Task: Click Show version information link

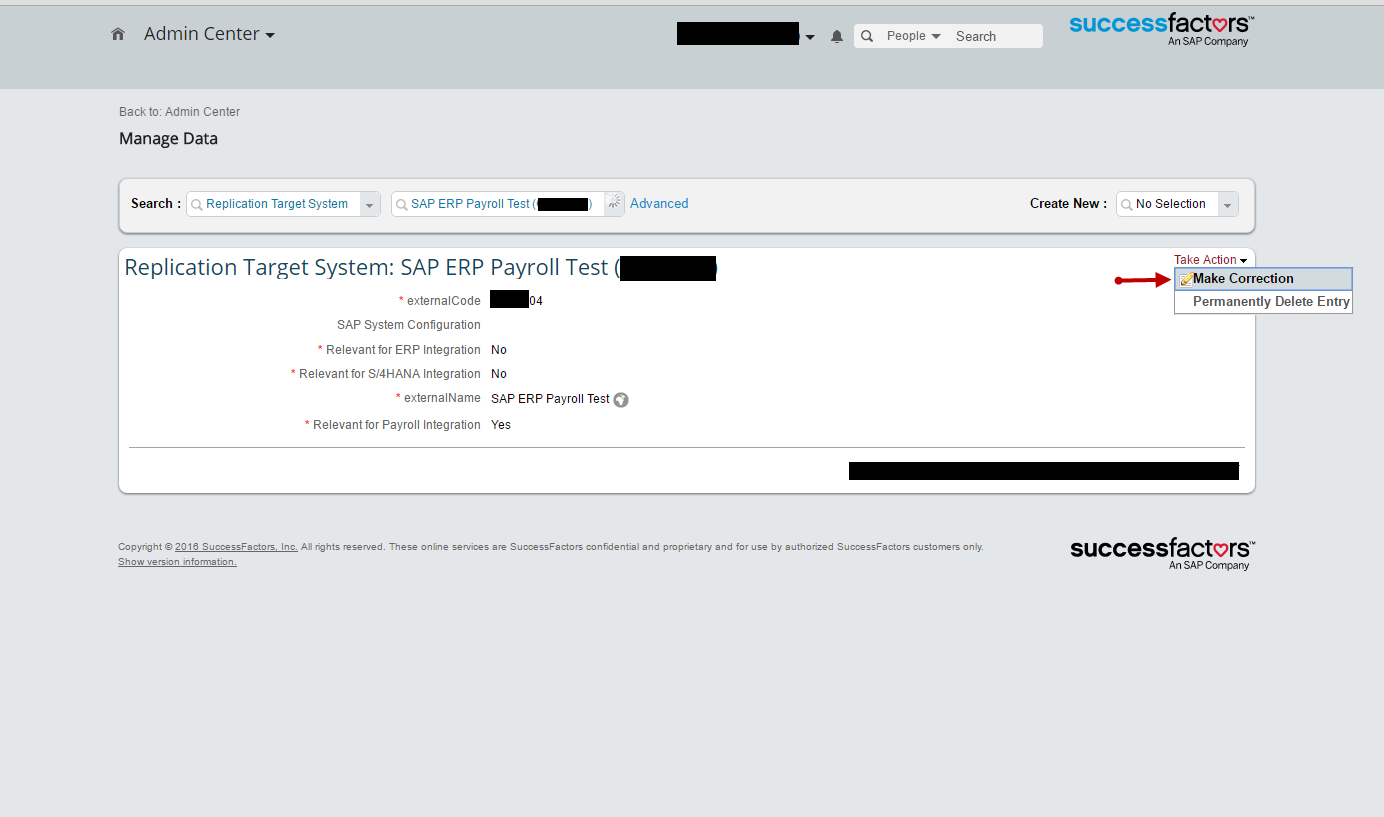Action: tap(177, 562)
